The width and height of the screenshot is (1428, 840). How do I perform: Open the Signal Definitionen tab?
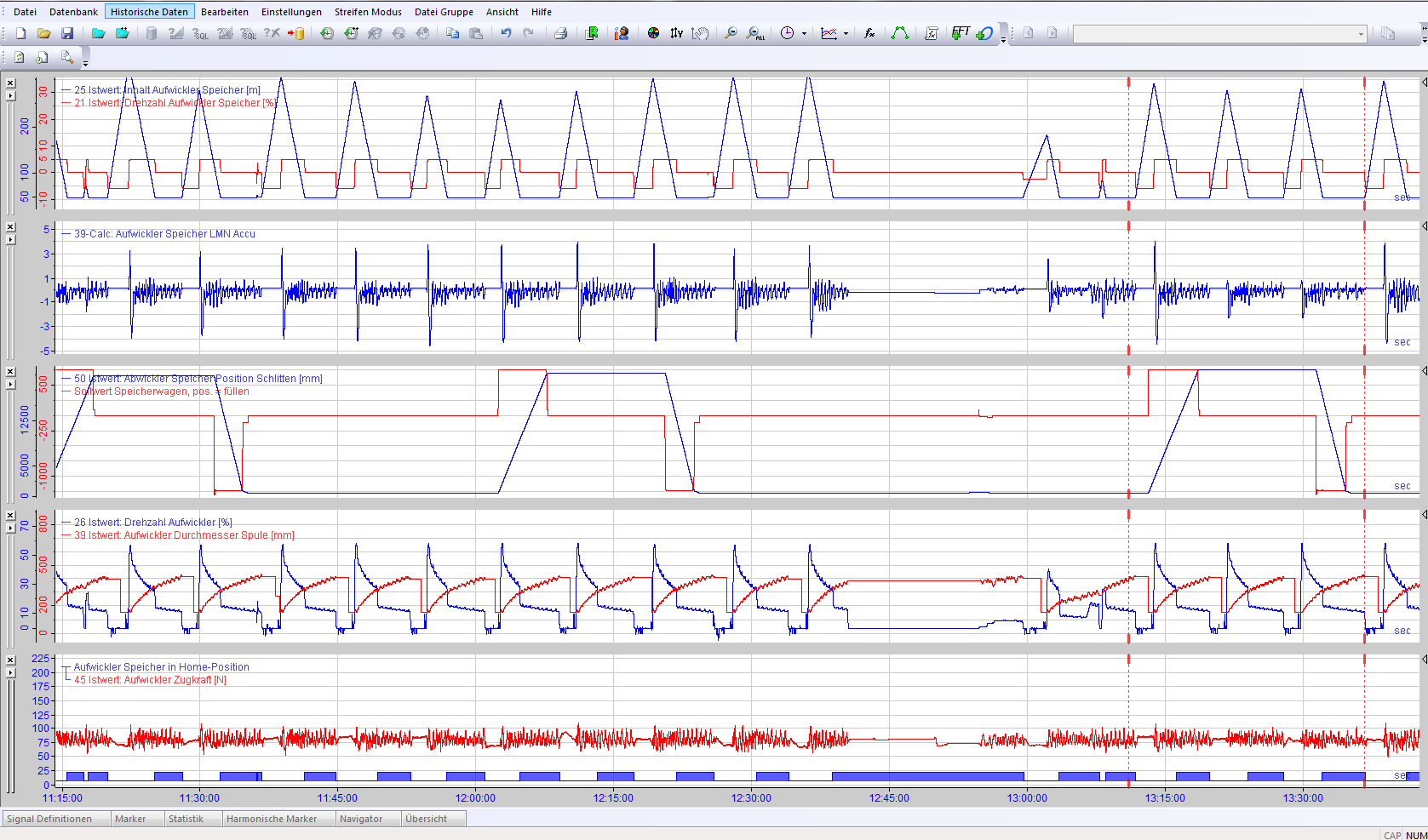point(49,819)
